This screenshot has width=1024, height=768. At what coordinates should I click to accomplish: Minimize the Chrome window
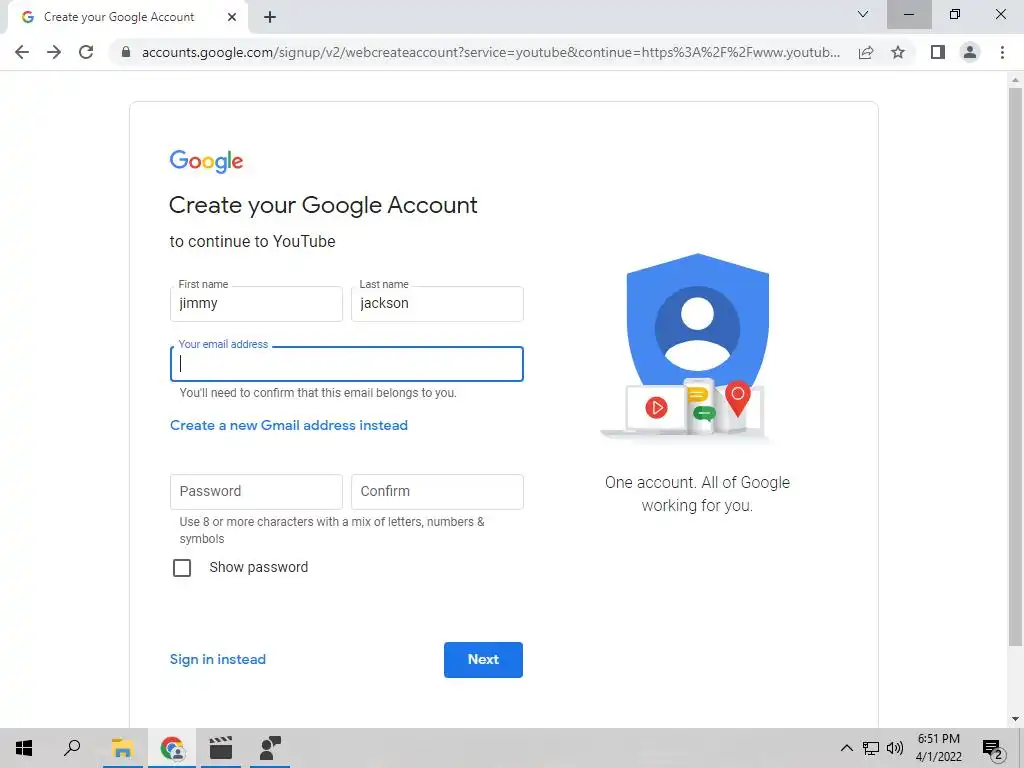click(909, 14)
